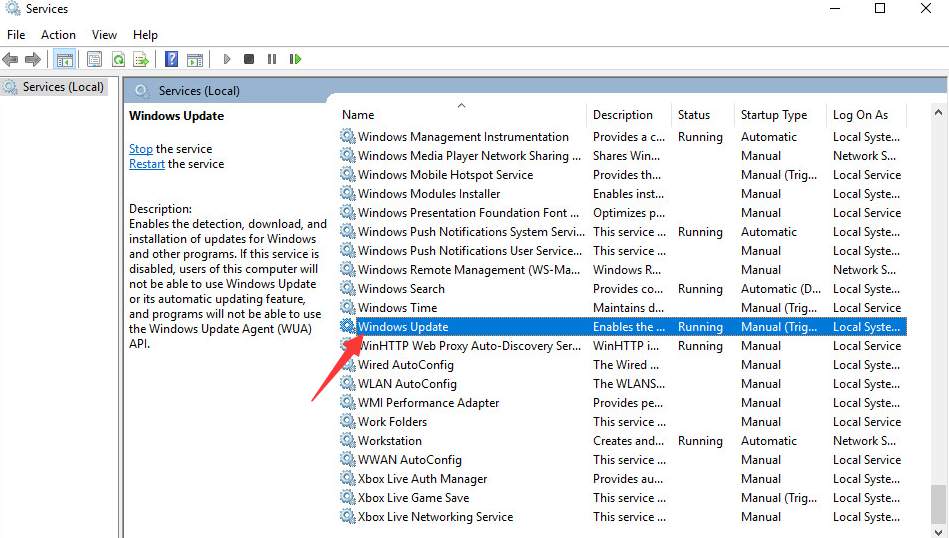The height and width of the screenshot is (538, 949).
Task: Click gear icon of Windows Media Player Network Sharing
Action: coord(347,156)
